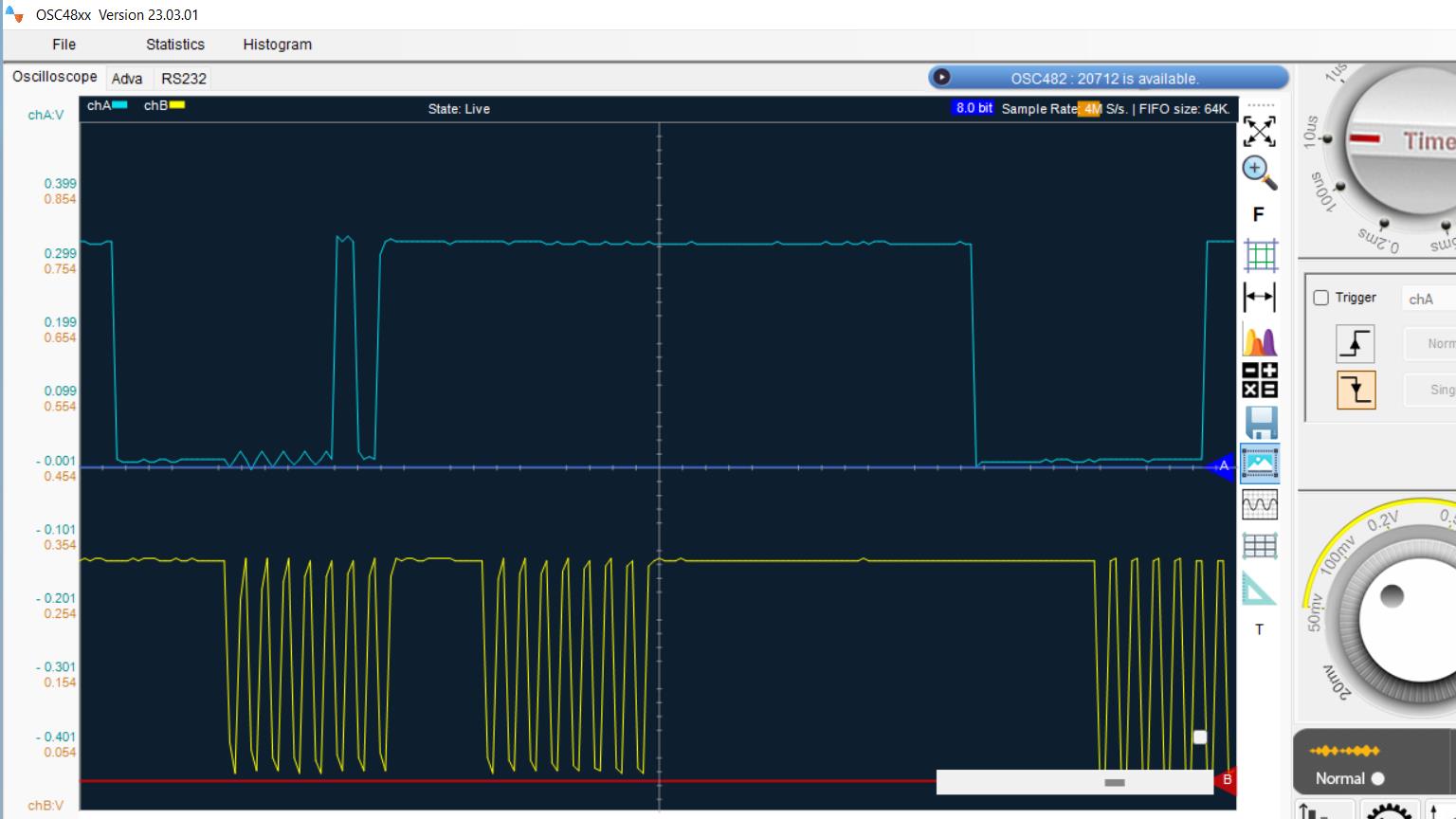The image size is (1456, 819).
Task: Toggle the grid display icon
Action: 1260,255
